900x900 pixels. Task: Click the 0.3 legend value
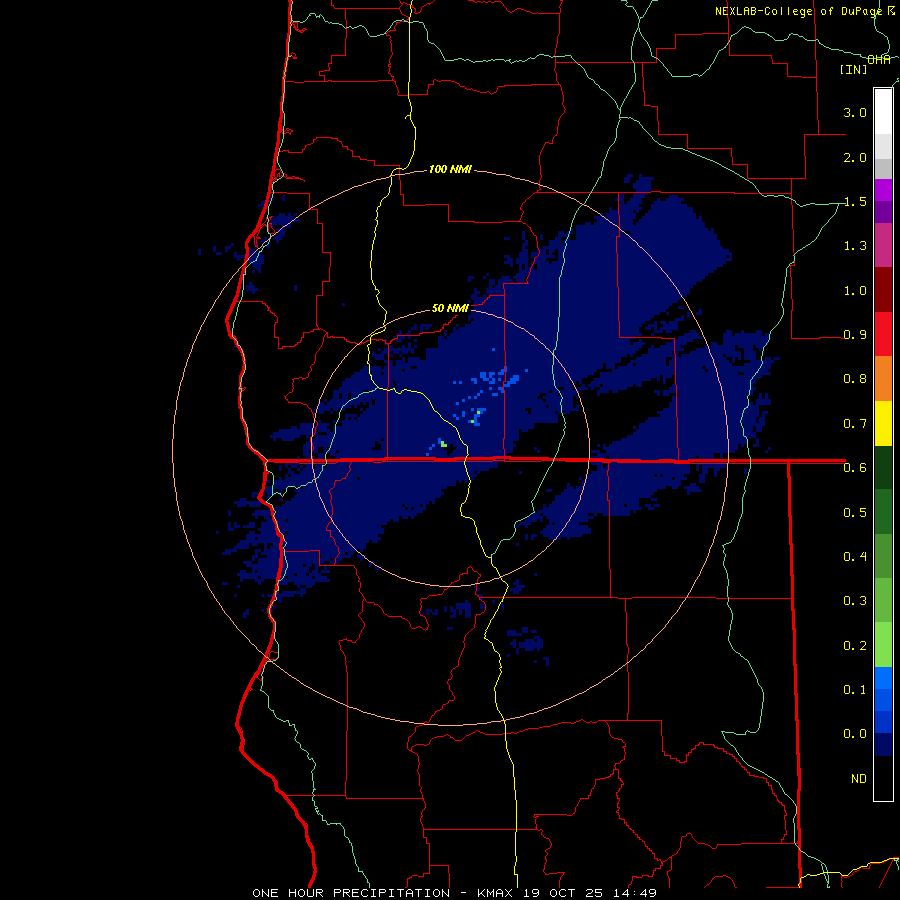click(855, 600)
